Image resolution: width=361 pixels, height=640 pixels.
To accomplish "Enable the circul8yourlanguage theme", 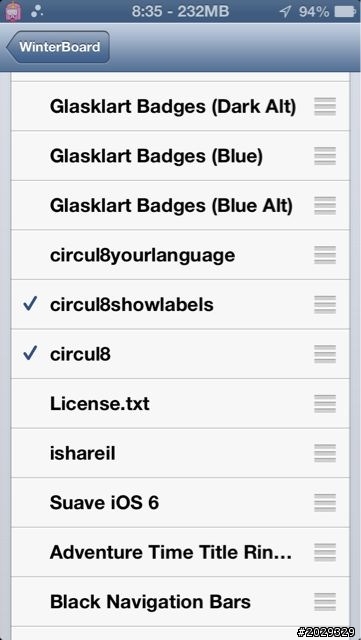I will [180, 255].
